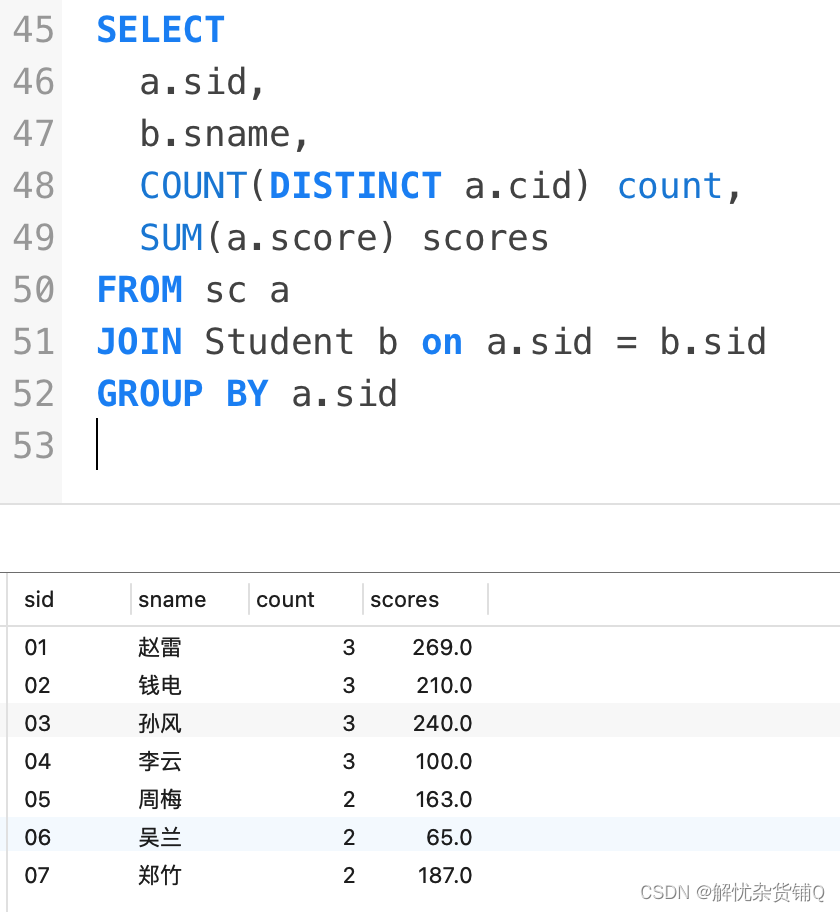Click the DISTINCT keyword on line 48

(x=355, y=186)
